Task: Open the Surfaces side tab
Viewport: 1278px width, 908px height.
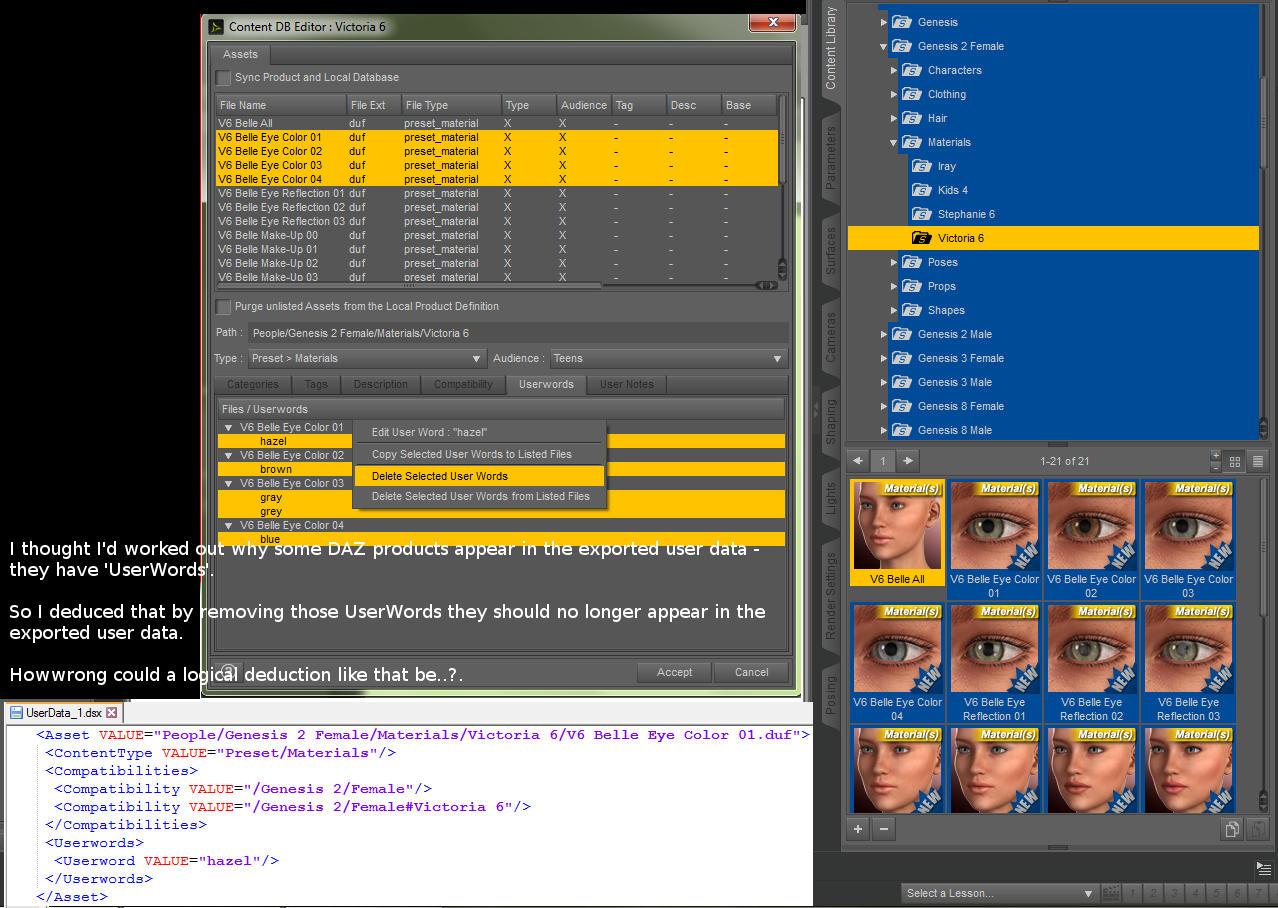Action: [830, 251]
